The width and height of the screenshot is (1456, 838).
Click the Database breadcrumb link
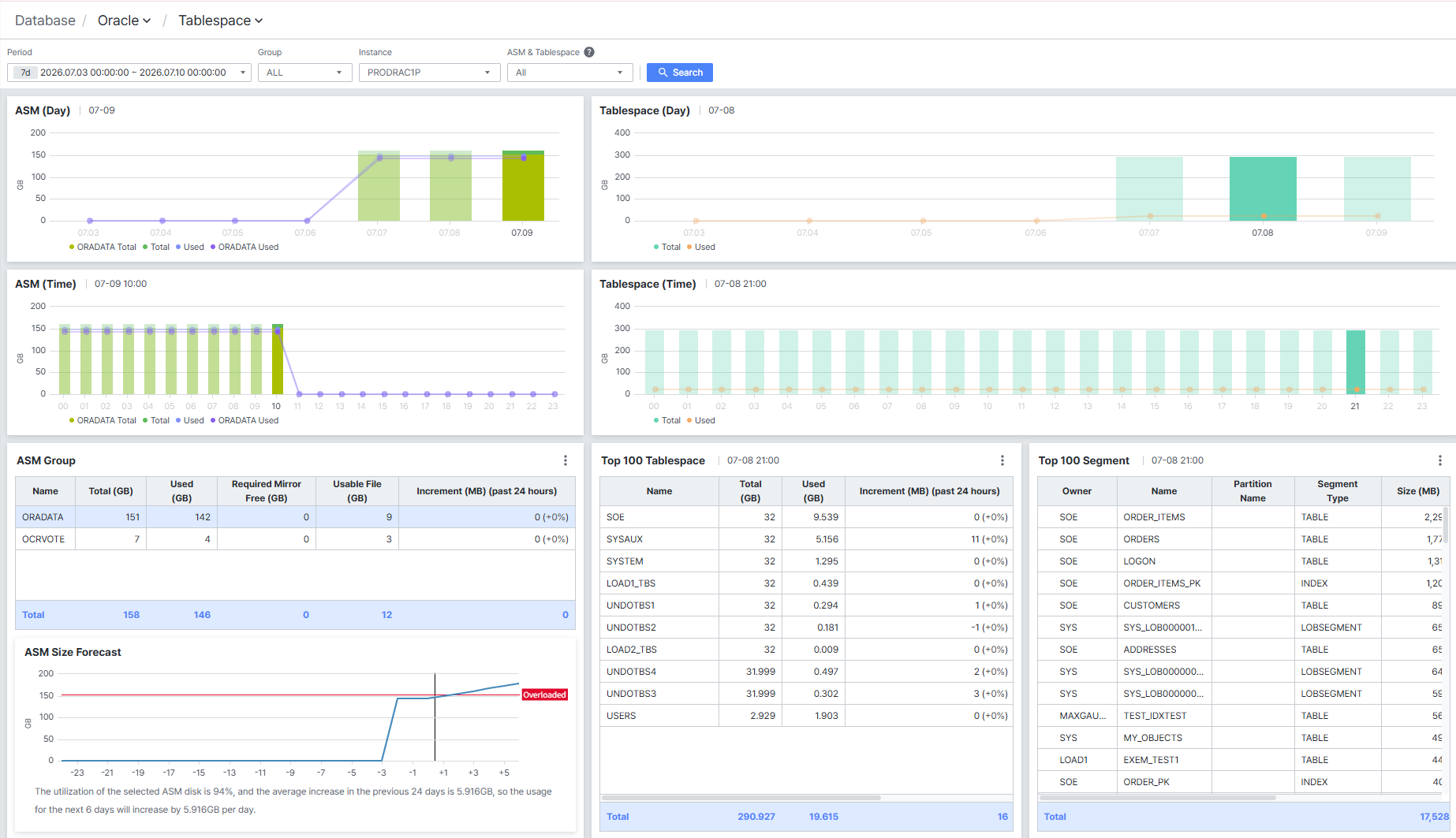pyautogui.click(x=45, y=20)
